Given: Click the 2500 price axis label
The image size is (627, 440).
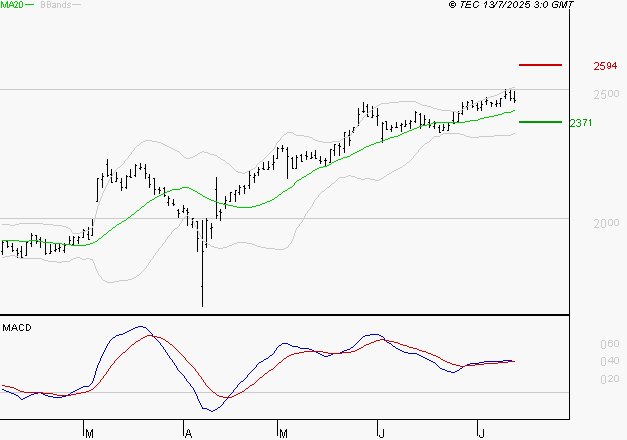Looking at the screenshot, I should (x=606, y=94).
